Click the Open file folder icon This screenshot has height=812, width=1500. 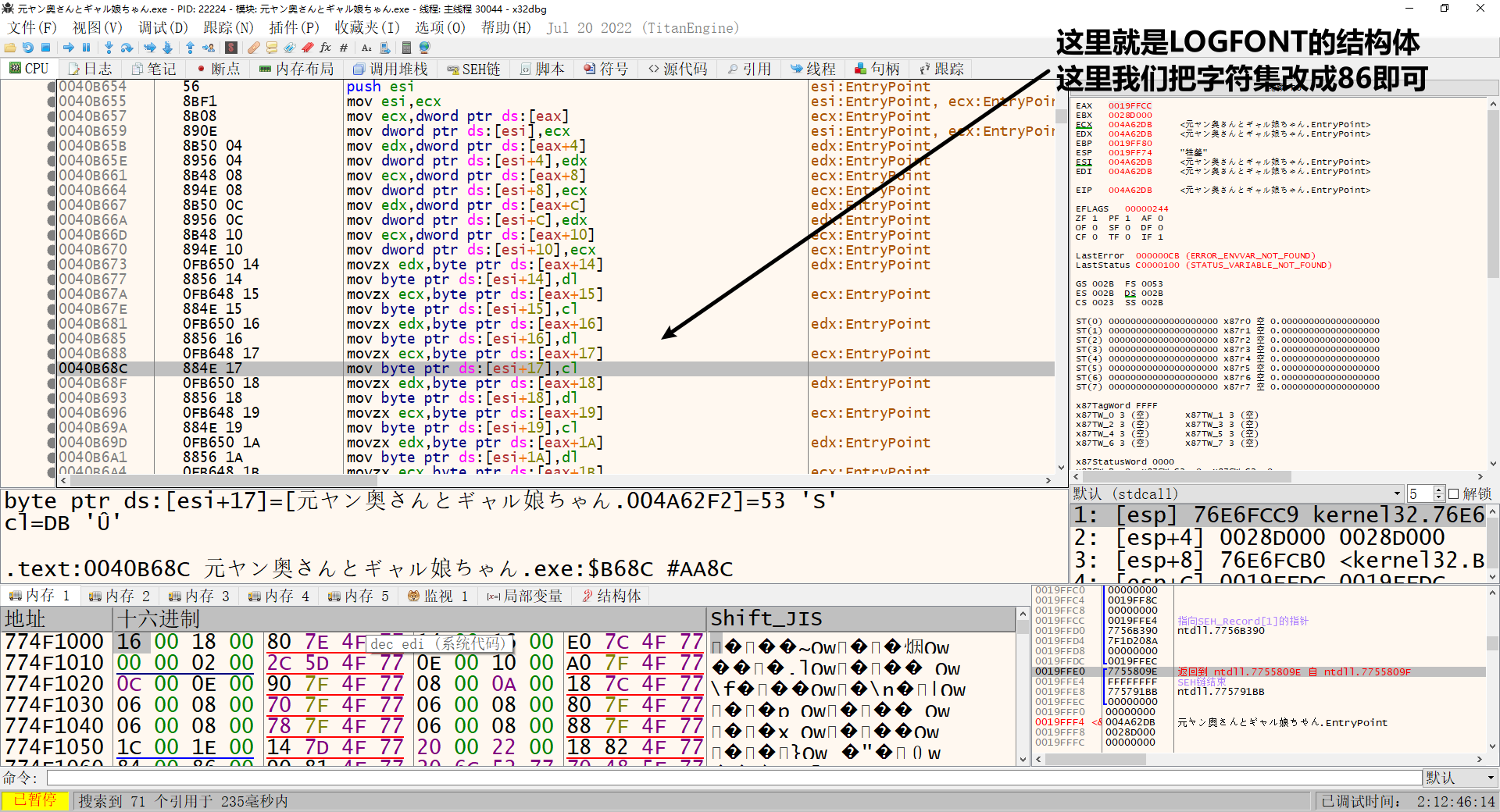click(x=10, y=48)
